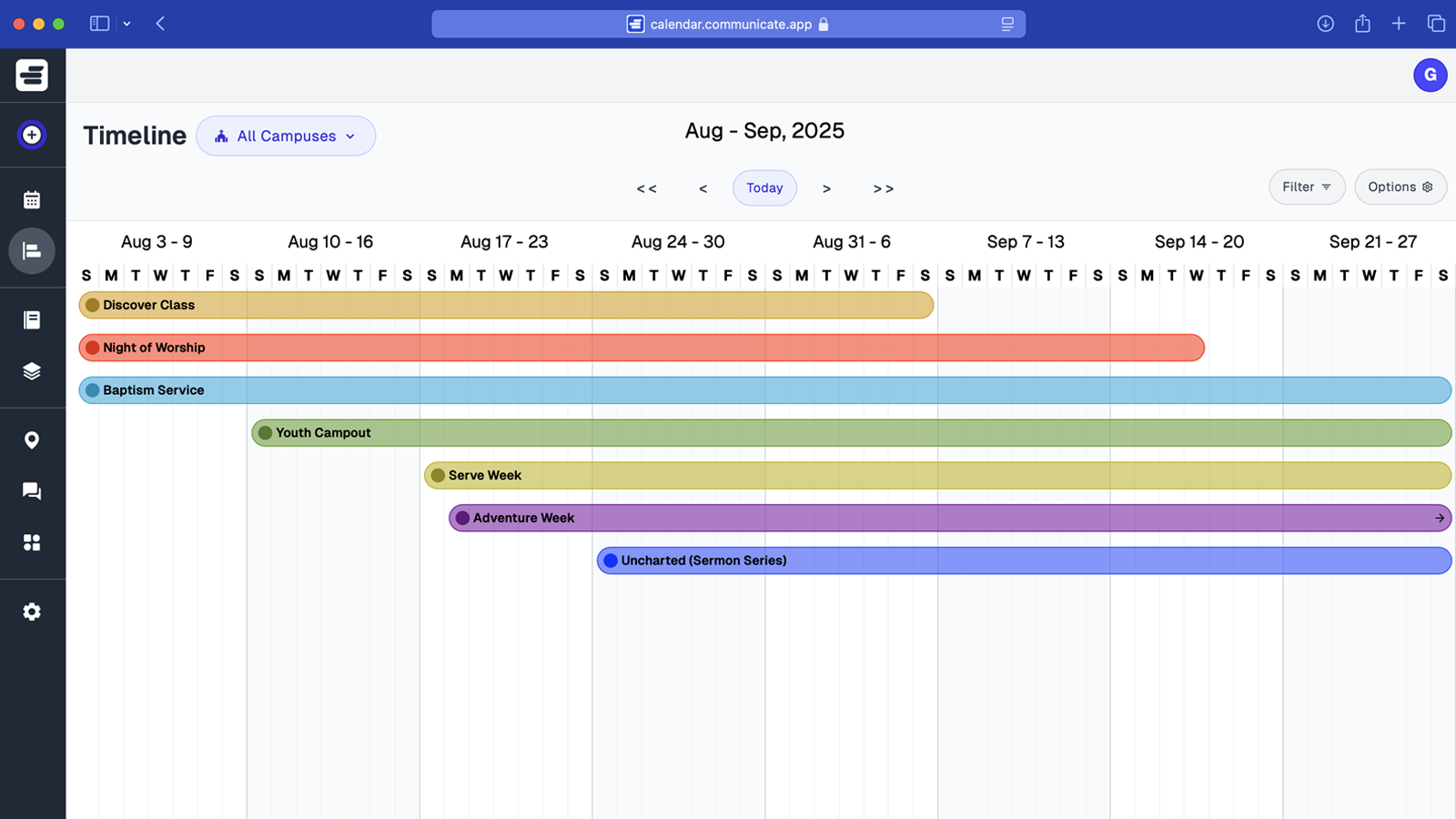Viewport: 1456px width, 819px height.
Task: Click the Adventure Week purple color dot
Action: click(x=462, y=518)
